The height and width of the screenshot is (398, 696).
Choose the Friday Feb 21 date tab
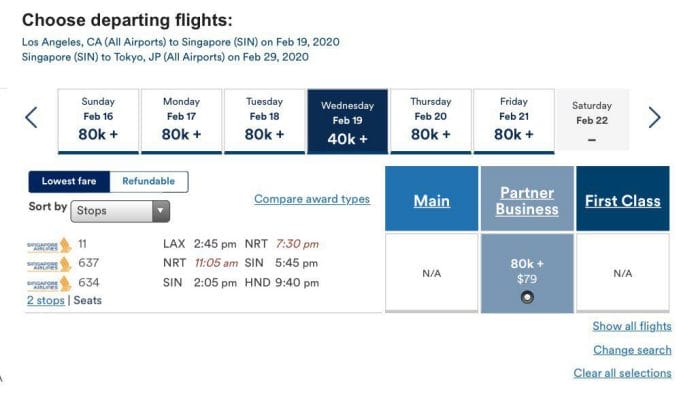tap(514, 121)
